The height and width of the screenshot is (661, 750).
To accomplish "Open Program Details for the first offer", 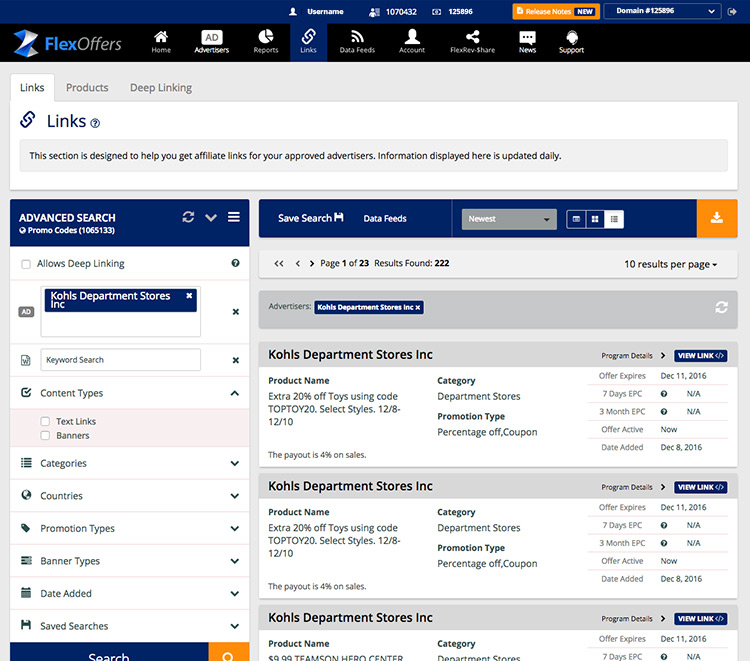I will point(633,355).
